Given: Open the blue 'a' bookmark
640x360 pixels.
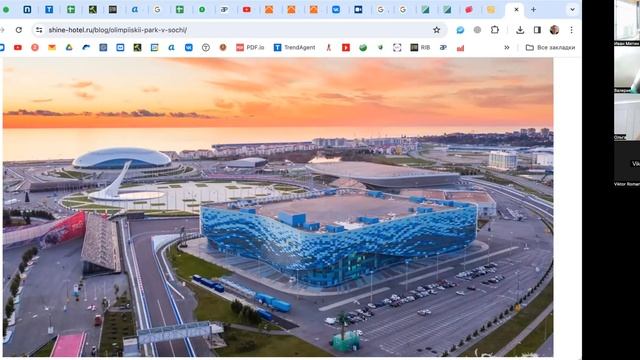Looking at the screenshot, I should point(171,48).
